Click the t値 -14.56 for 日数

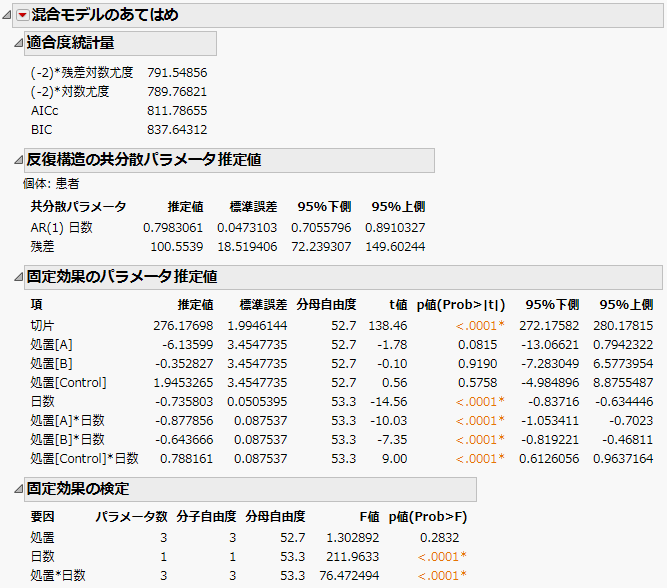tap(389, 402)
